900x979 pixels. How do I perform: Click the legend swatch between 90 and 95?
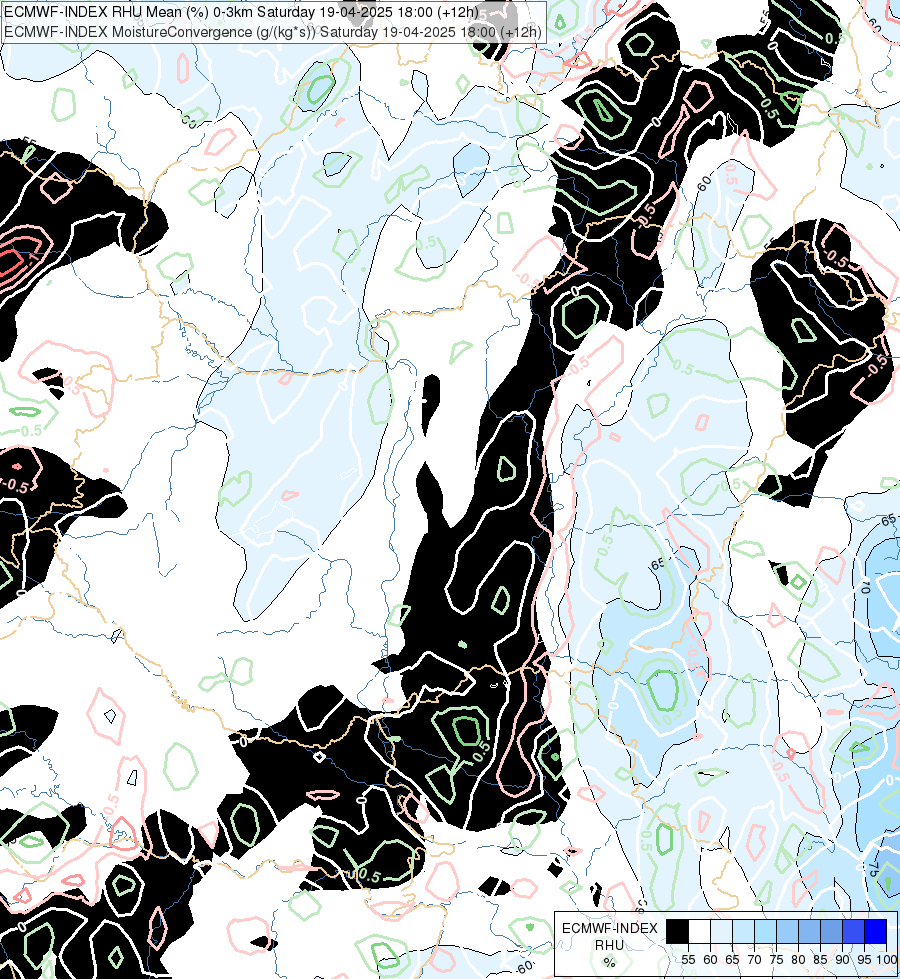[x=853, y=931]
